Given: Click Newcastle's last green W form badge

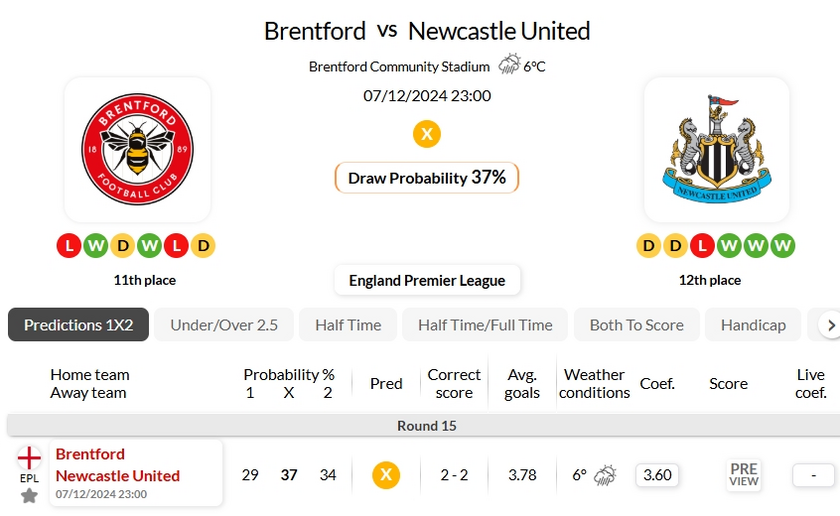Looking at the screenshot, I should pyautogui.click(x=783, y=245).
